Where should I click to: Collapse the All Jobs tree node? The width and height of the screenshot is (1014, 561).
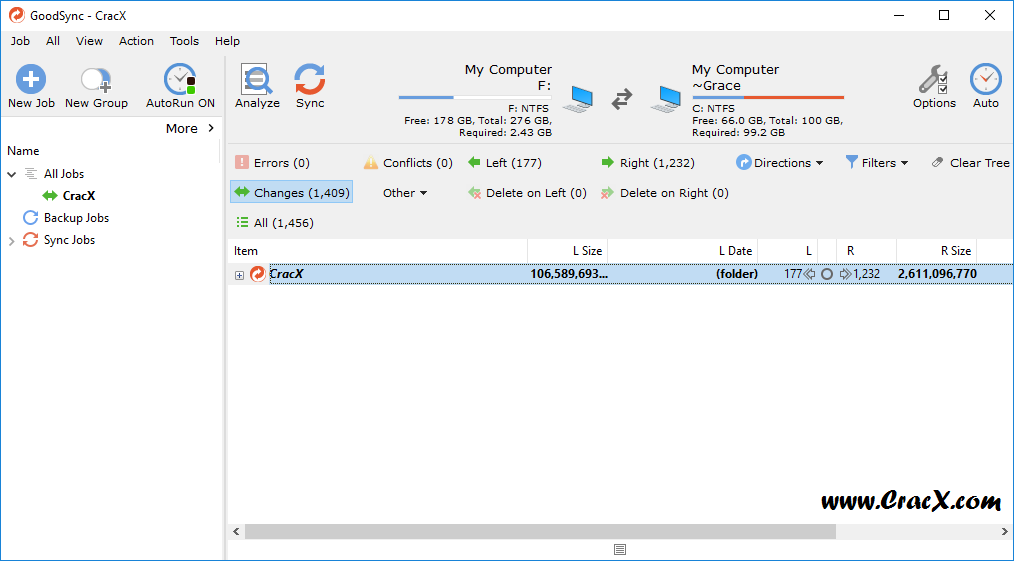(x=12, y=174)
